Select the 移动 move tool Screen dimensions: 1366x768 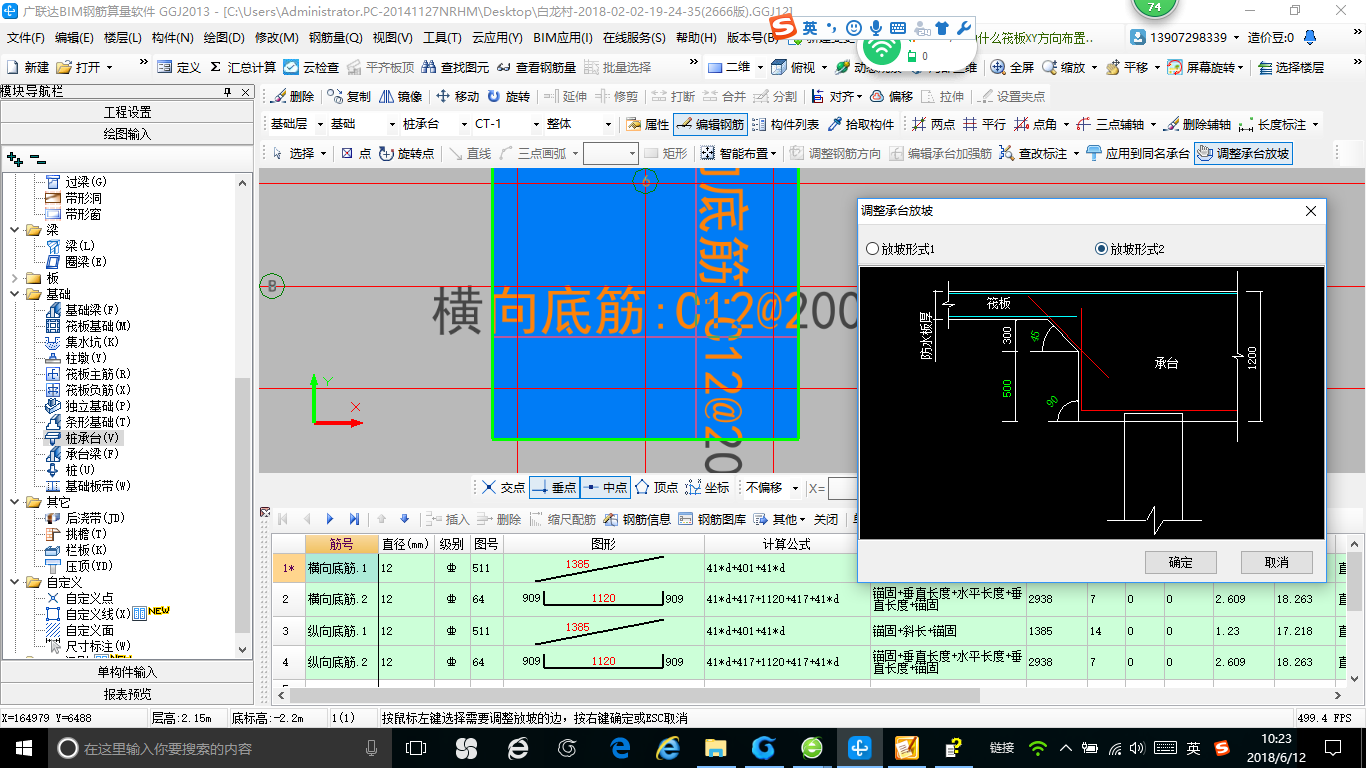[x=458, y=97]
